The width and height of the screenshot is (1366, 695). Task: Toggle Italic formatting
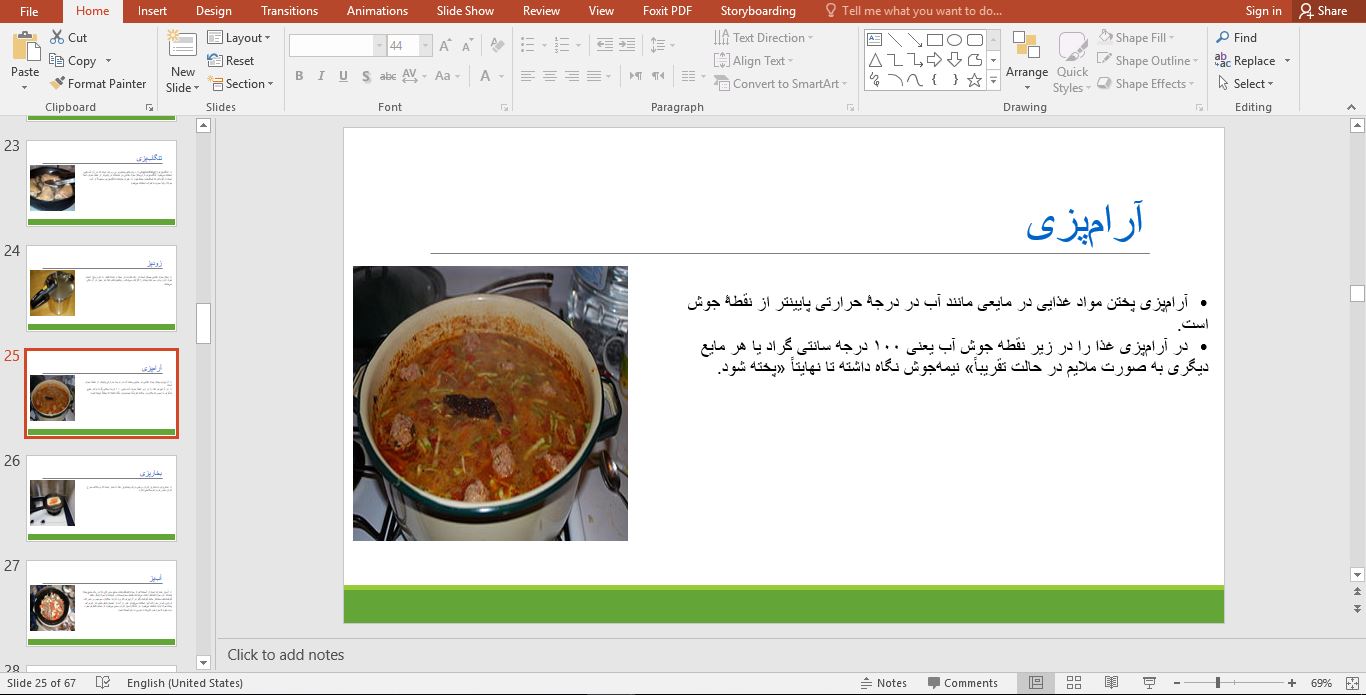pyautogui.click(x=321, y=76)
